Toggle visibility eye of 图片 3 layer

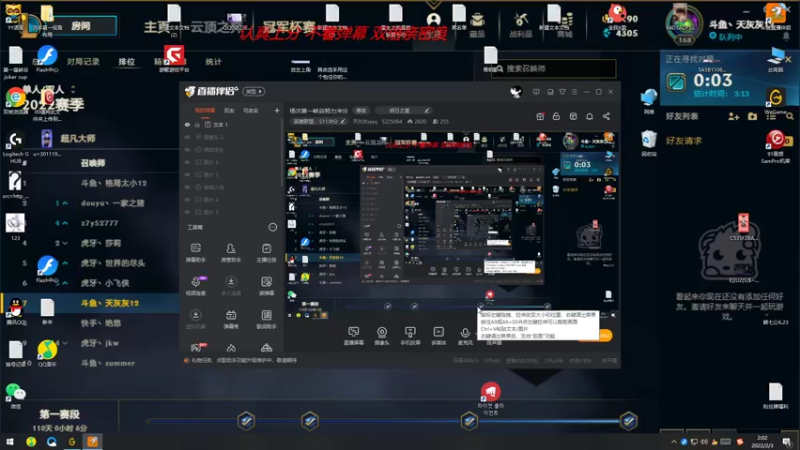click(x=187, y=212)
